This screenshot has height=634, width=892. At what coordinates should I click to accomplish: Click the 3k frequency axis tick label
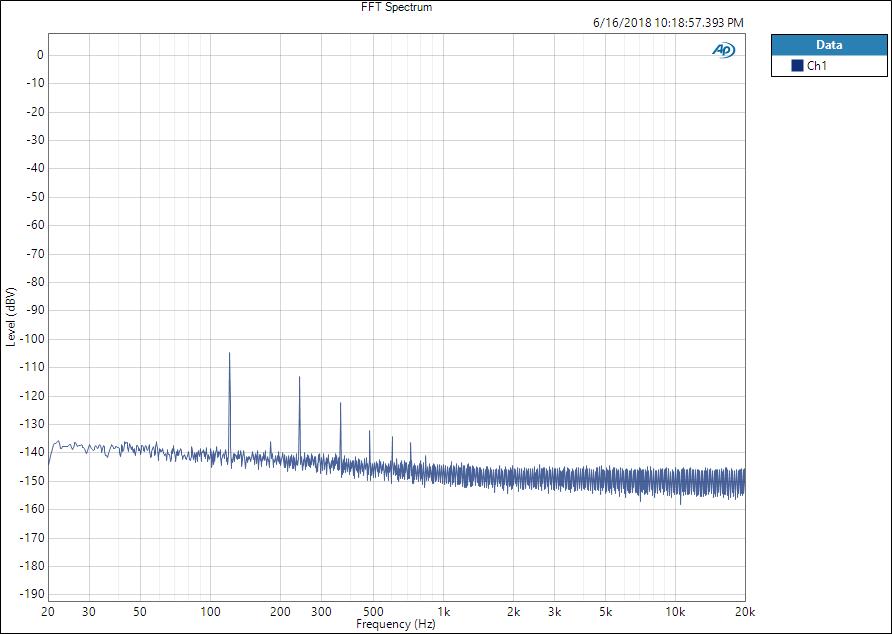554,612
